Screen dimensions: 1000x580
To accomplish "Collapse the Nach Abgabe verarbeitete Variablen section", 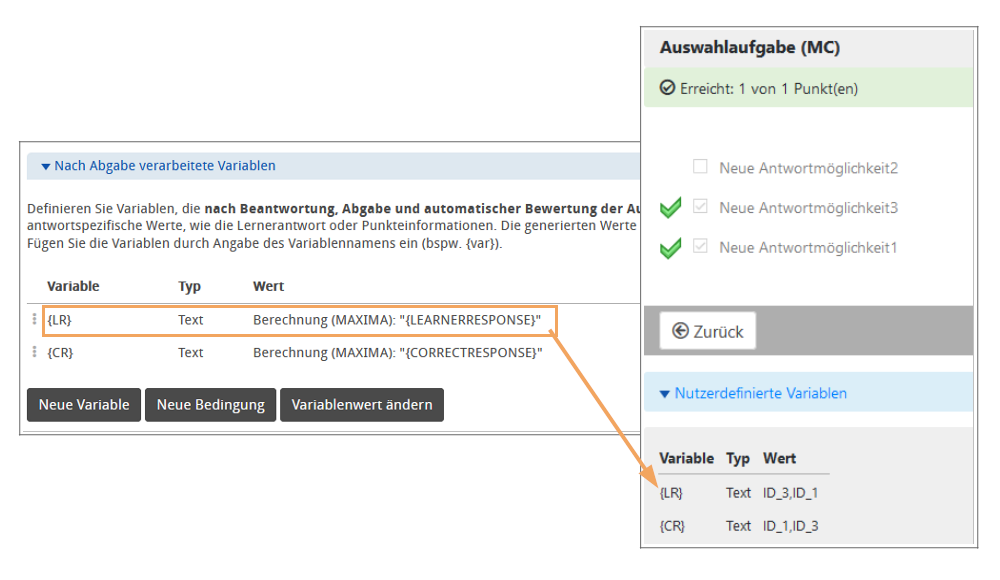I will point(46,166).
